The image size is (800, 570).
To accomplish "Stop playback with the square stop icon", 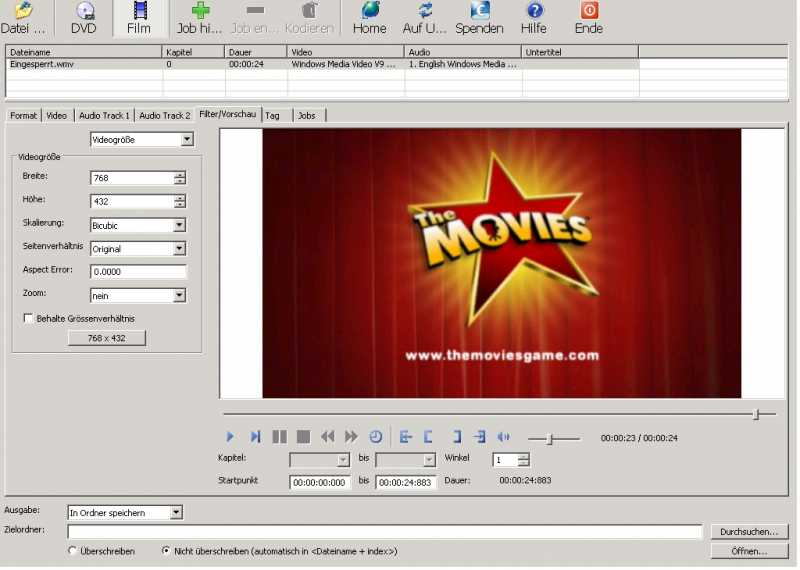I will [x=303, y=437].
